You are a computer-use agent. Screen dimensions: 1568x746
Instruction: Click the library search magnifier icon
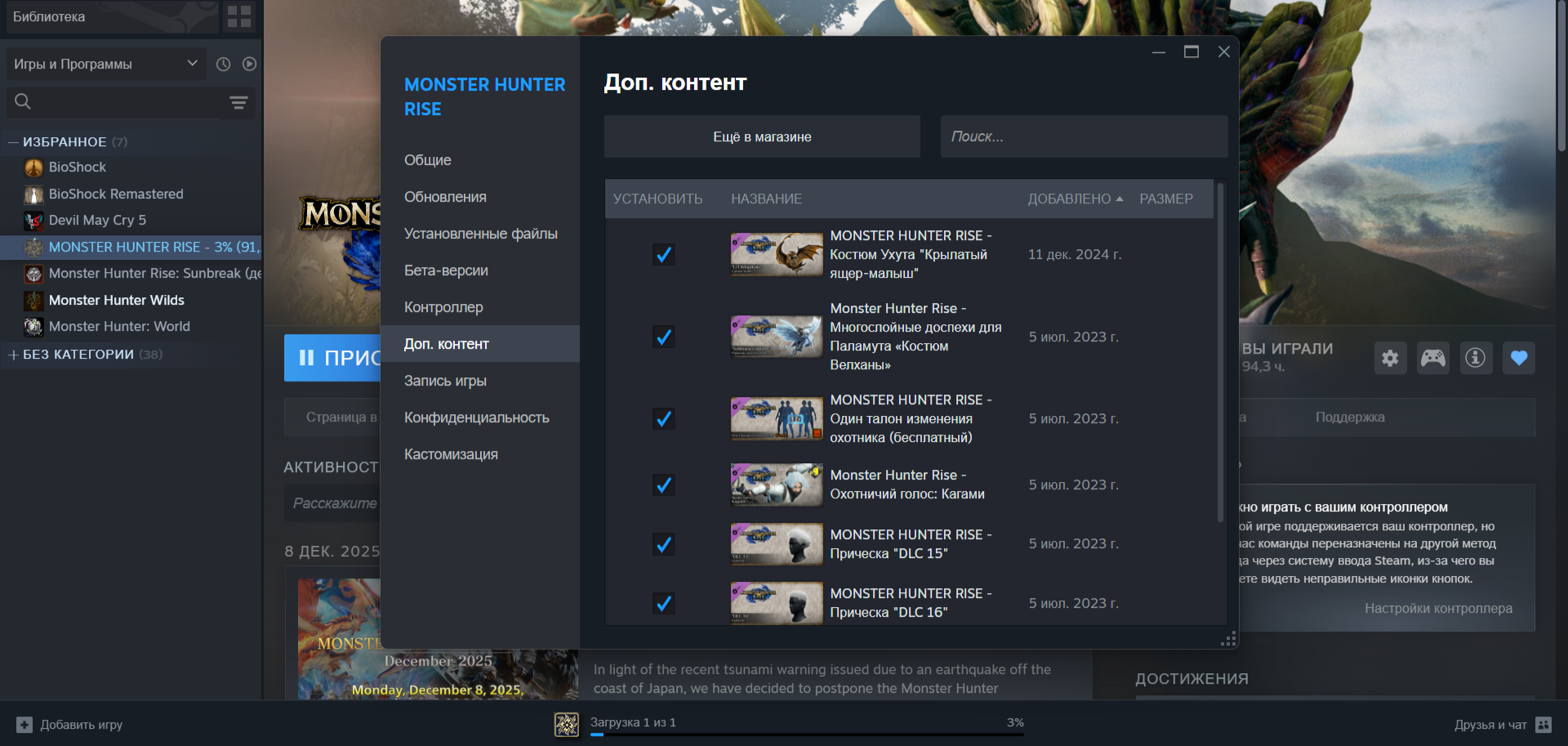click(x=23, y=101)
